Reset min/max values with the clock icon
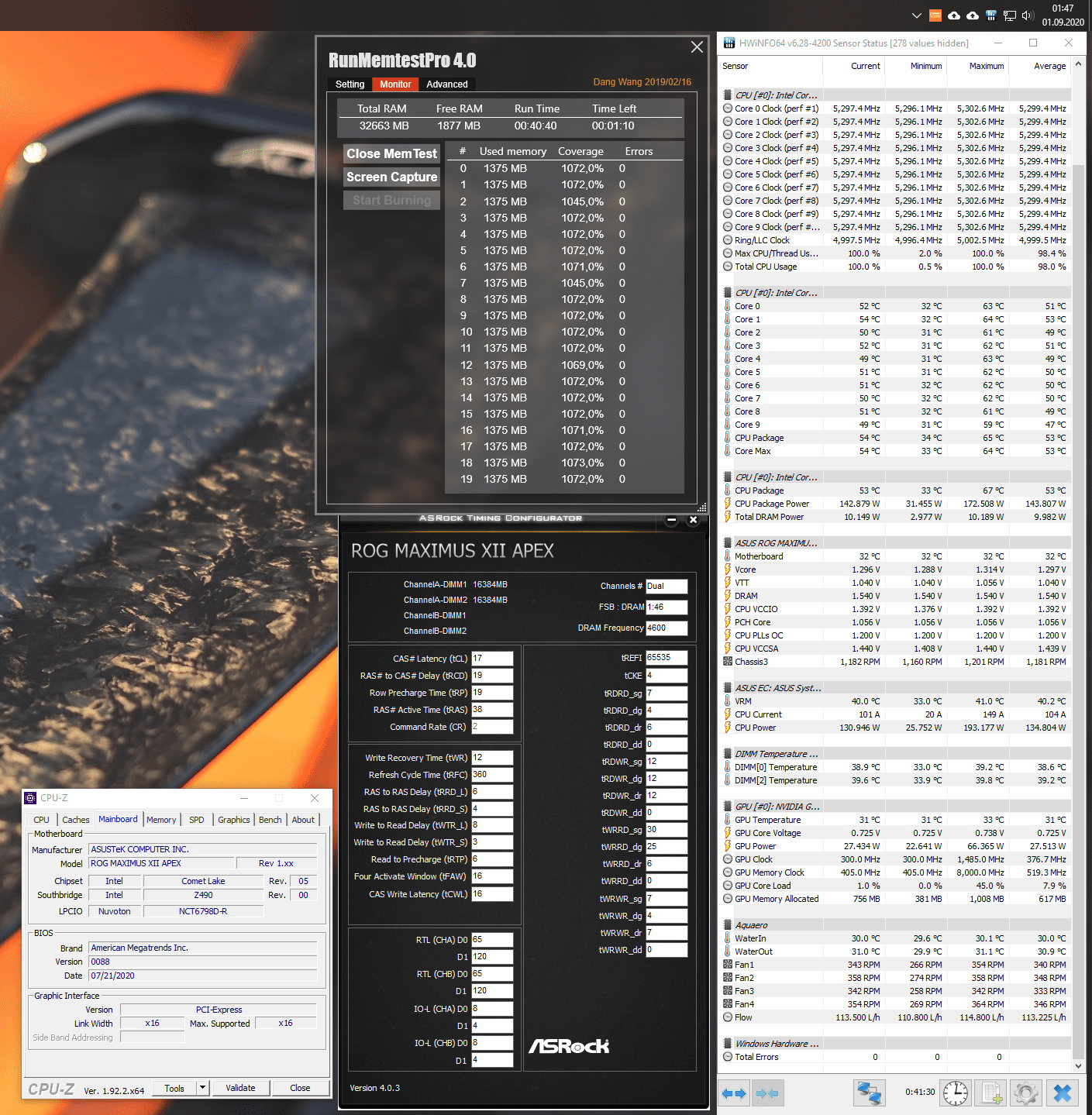Screen dimensions: 1092x1115 click(x=956, y=1093)
